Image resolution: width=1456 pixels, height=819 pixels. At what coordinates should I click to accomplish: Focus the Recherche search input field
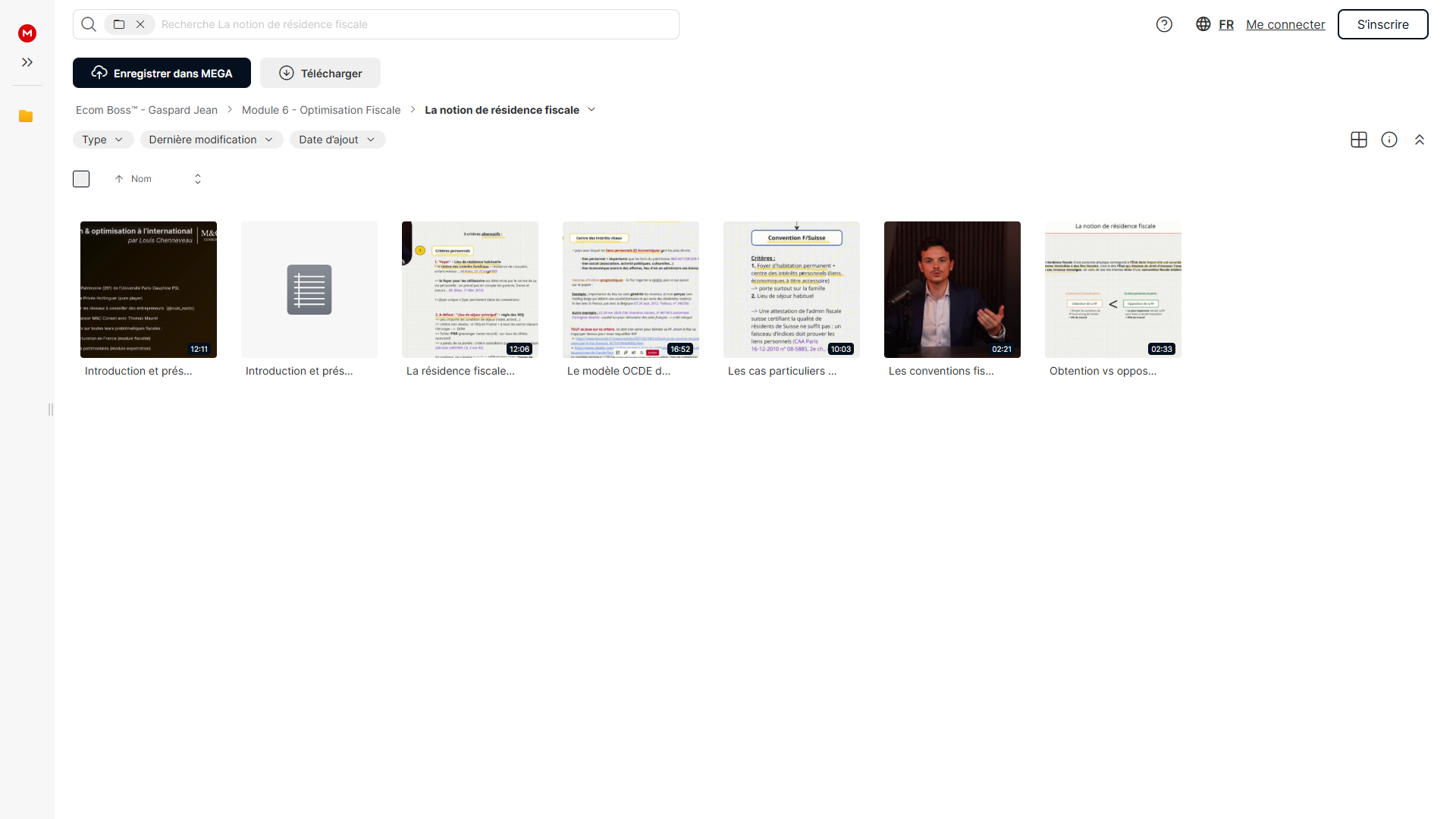tap(416, 24)
